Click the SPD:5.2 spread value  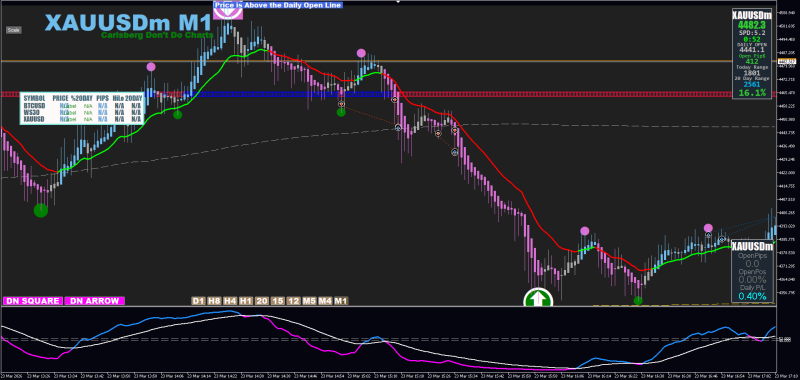(x=752, y=33)
